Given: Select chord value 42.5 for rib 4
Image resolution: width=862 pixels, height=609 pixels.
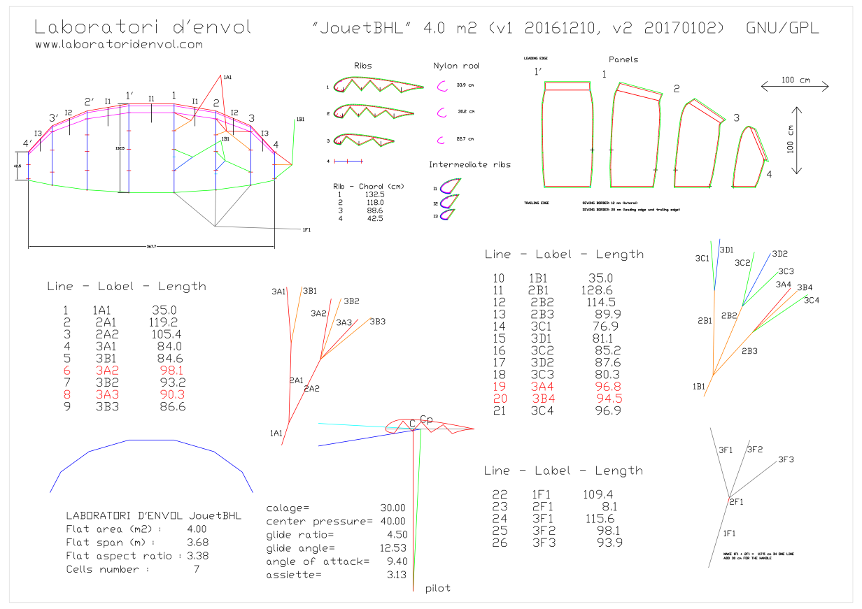Looking at the screenshot, I should pos(375,219).
